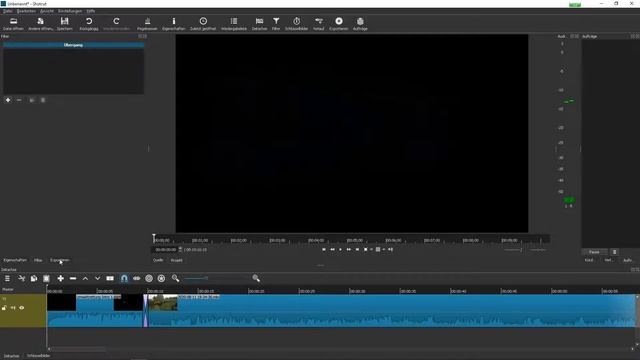The width and height of the screenshot is (640, 360).
Task: Overwrite clip using the down-chevron icon
Action: (98, 278)
